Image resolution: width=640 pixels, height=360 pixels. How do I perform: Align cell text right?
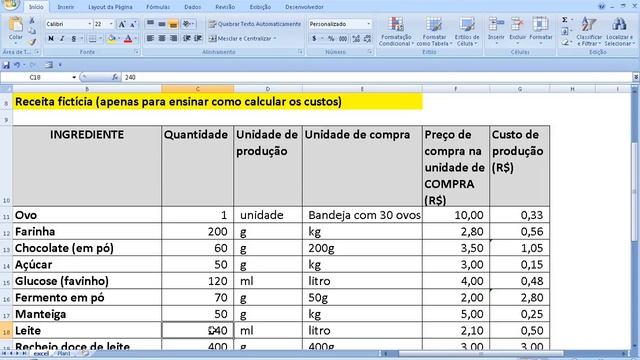click(x=173, y=38)
